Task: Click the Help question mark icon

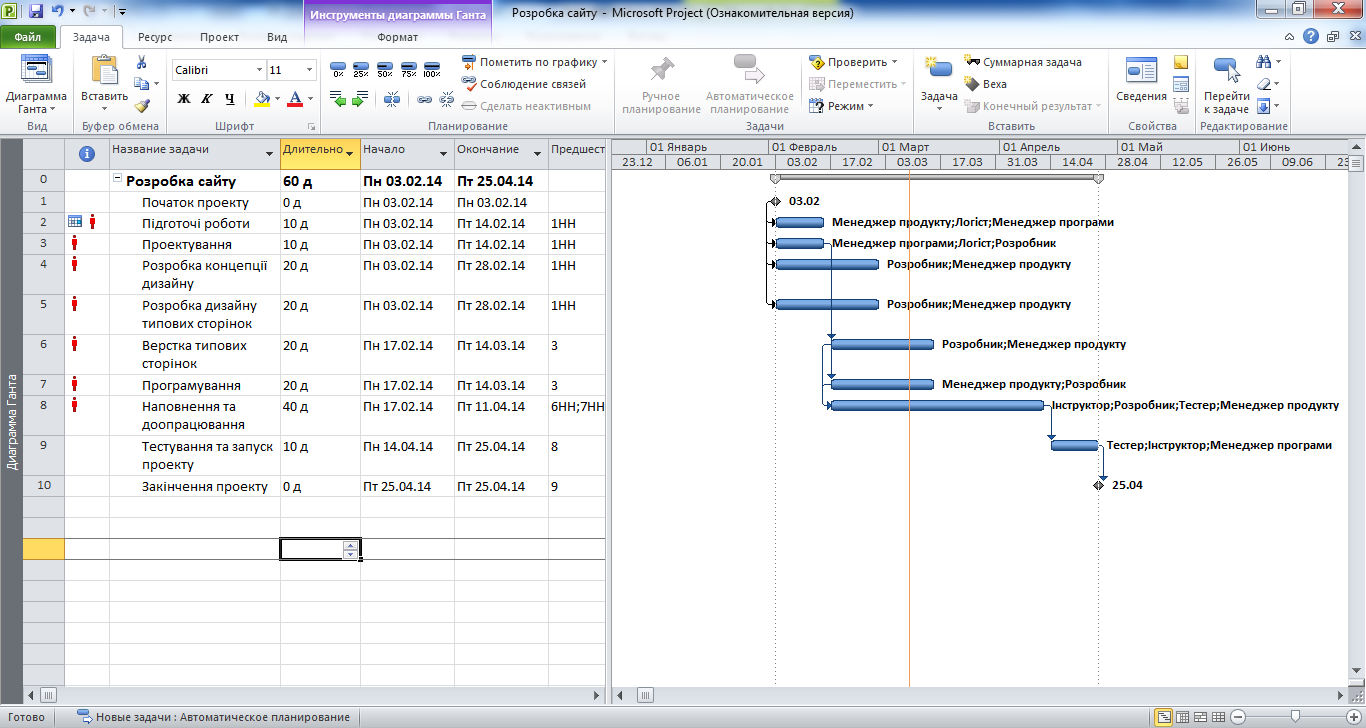Action: [1311, 37]
